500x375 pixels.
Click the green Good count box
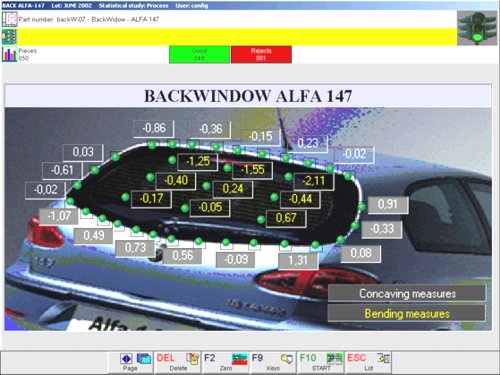(x=199, y=54)
